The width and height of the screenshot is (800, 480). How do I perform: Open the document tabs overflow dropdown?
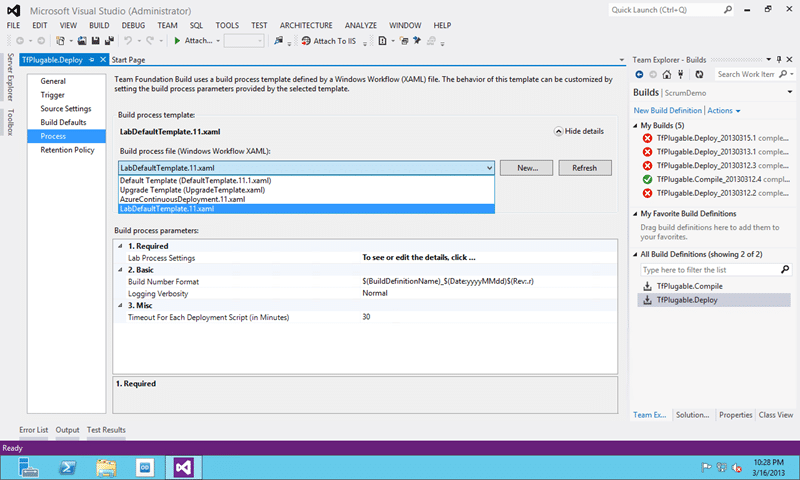pyautogui.click(x=621, y=60)
